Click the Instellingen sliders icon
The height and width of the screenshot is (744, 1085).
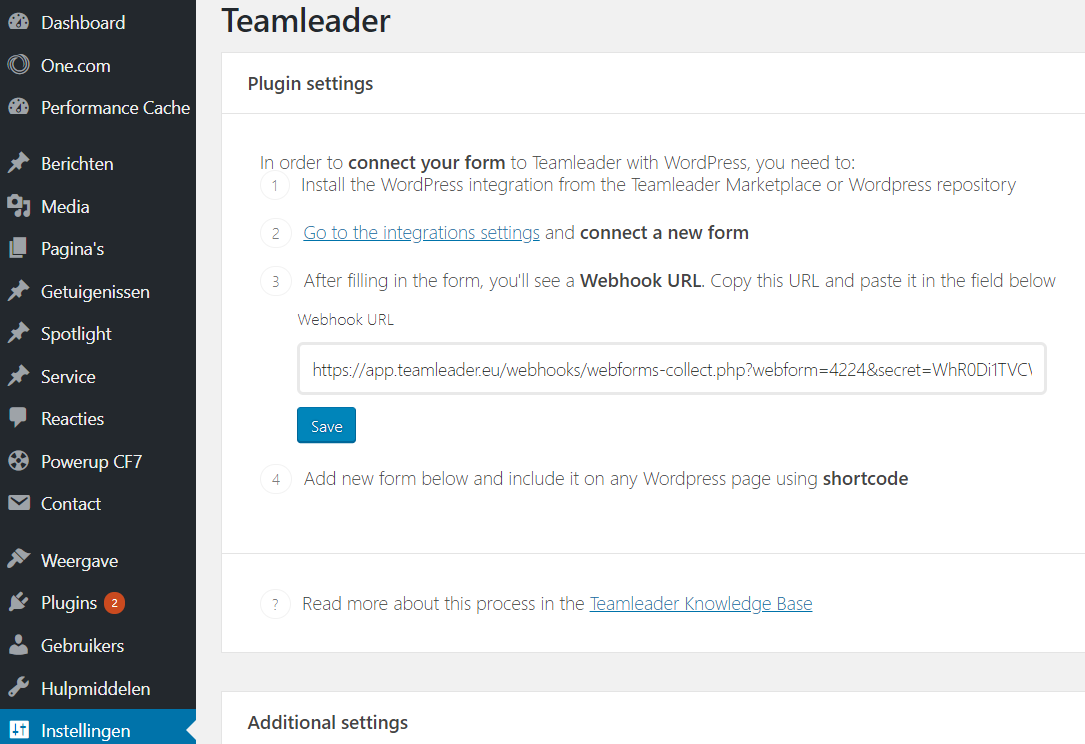[x=19, y=730]
